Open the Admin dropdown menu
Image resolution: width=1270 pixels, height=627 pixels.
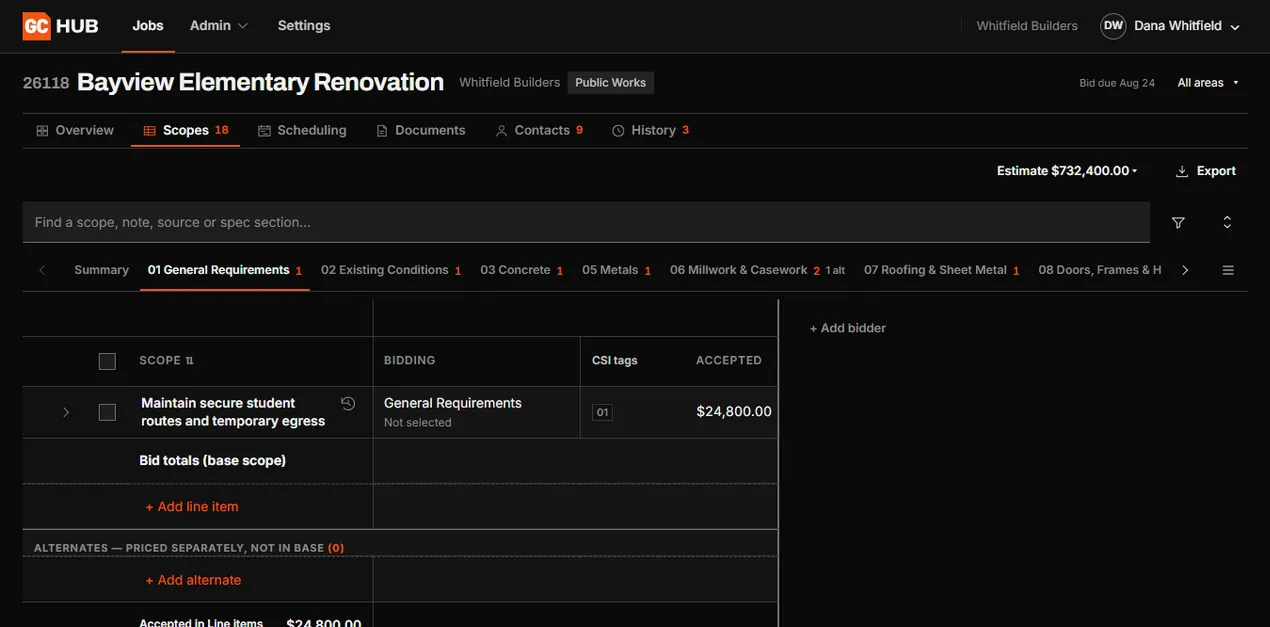[x=219, y=26]
